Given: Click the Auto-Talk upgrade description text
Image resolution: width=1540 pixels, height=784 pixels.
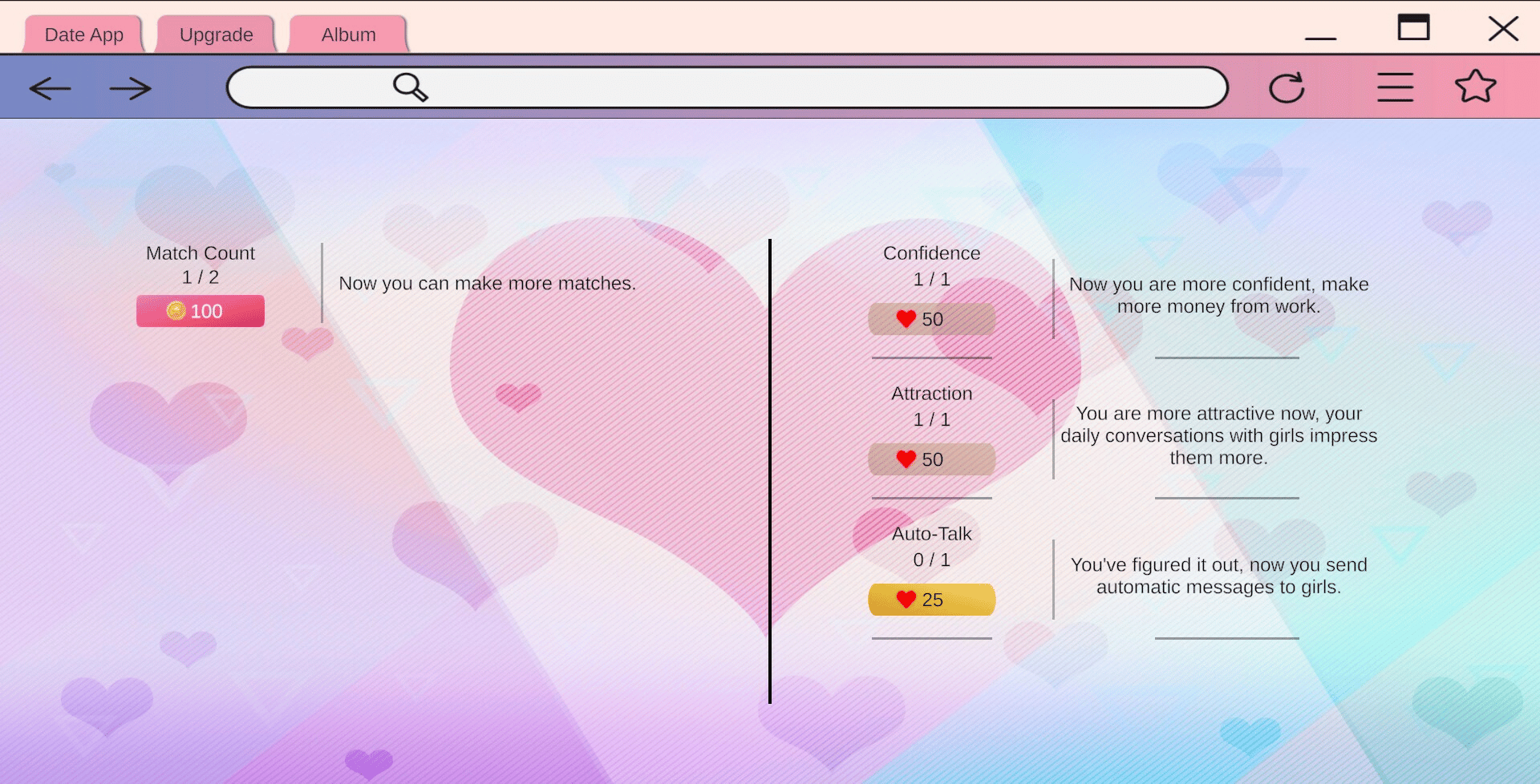Looking at the screenshot, I should point(1218,576).
